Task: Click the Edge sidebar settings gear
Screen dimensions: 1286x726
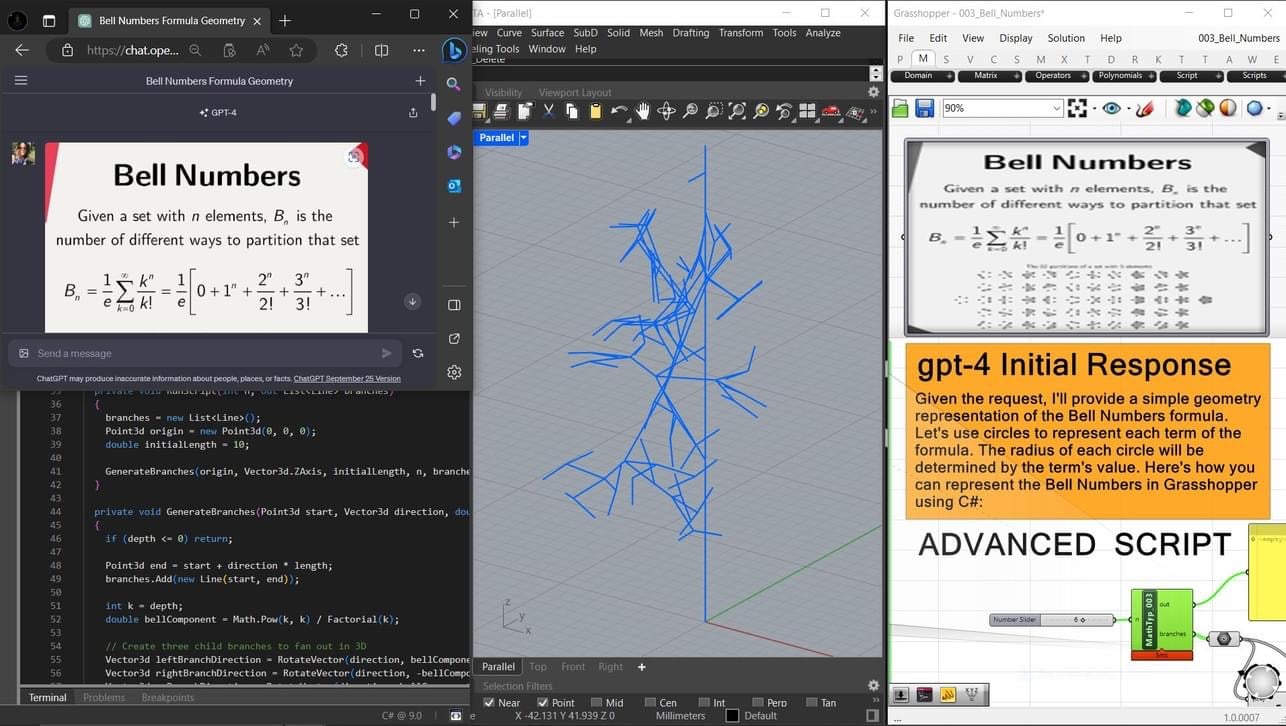Action: click(454, 372)
